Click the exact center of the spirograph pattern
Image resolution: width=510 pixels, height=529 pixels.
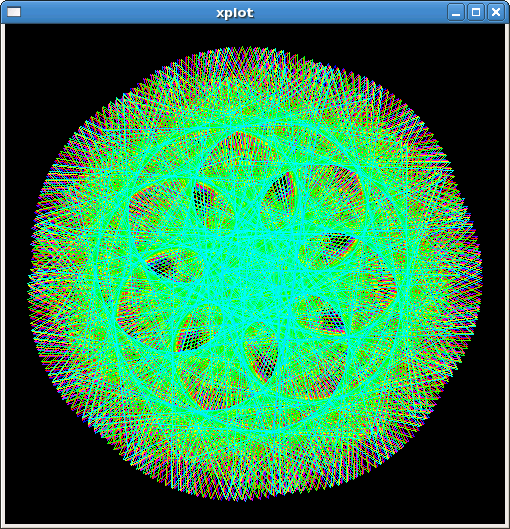coord(256,273)
